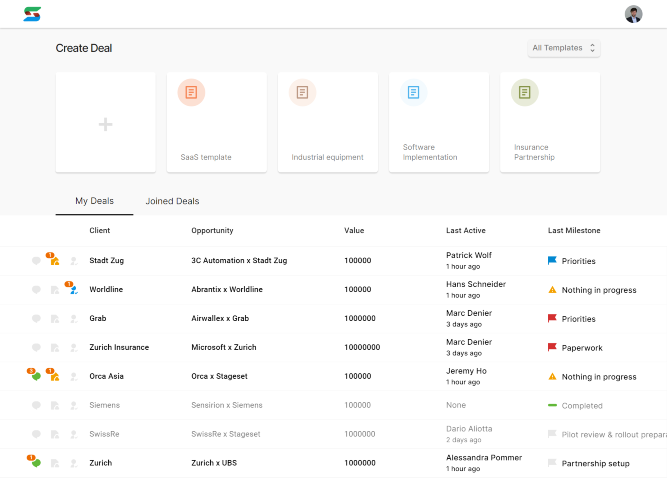The image size is (667, 500).
Task: Select the Industrial equipment template
Action: coord(328,122)
